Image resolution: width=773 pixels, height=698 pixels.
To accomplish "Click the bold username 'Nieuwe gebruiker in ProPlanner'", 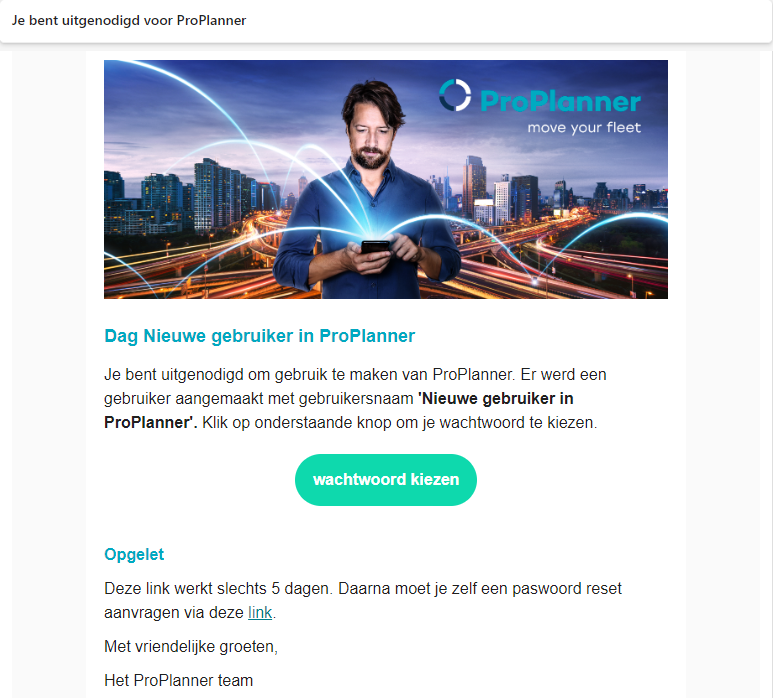I will point(339,411).
